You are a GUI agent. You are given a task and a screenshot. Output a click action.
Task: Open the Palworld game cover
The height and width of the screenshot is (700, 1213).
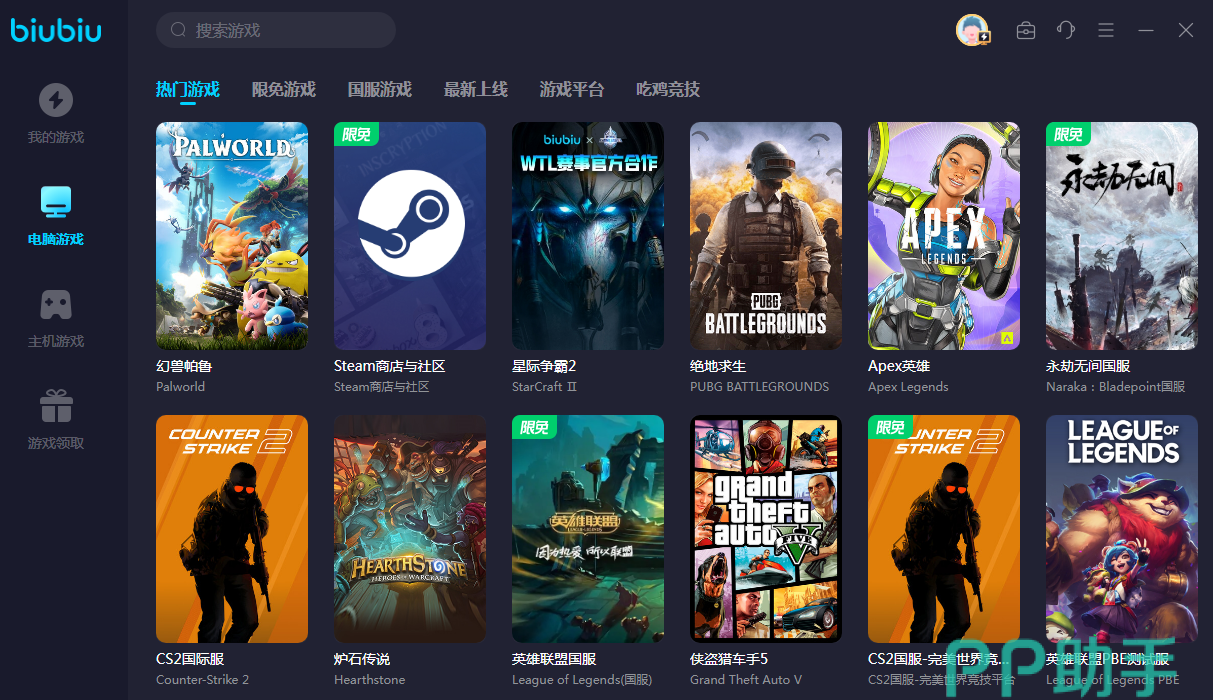click(x=232, y=236)
